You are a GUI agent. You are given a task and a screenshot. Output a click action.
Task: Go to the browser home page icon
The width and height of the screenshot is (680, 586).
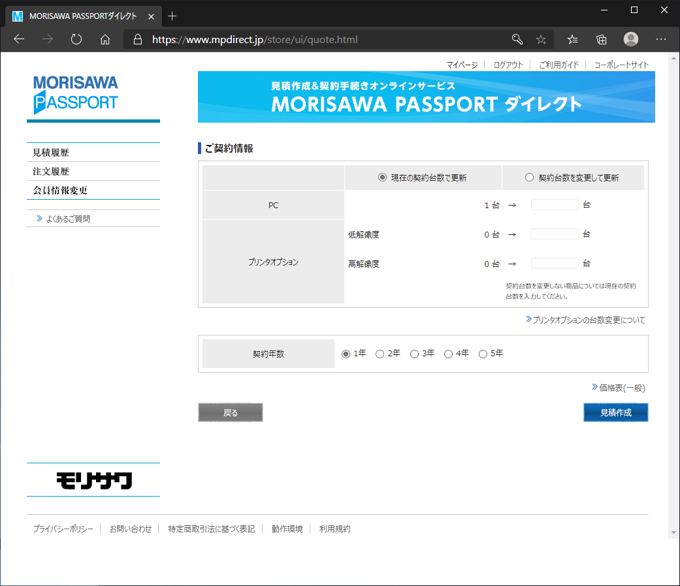coord(105,39)
